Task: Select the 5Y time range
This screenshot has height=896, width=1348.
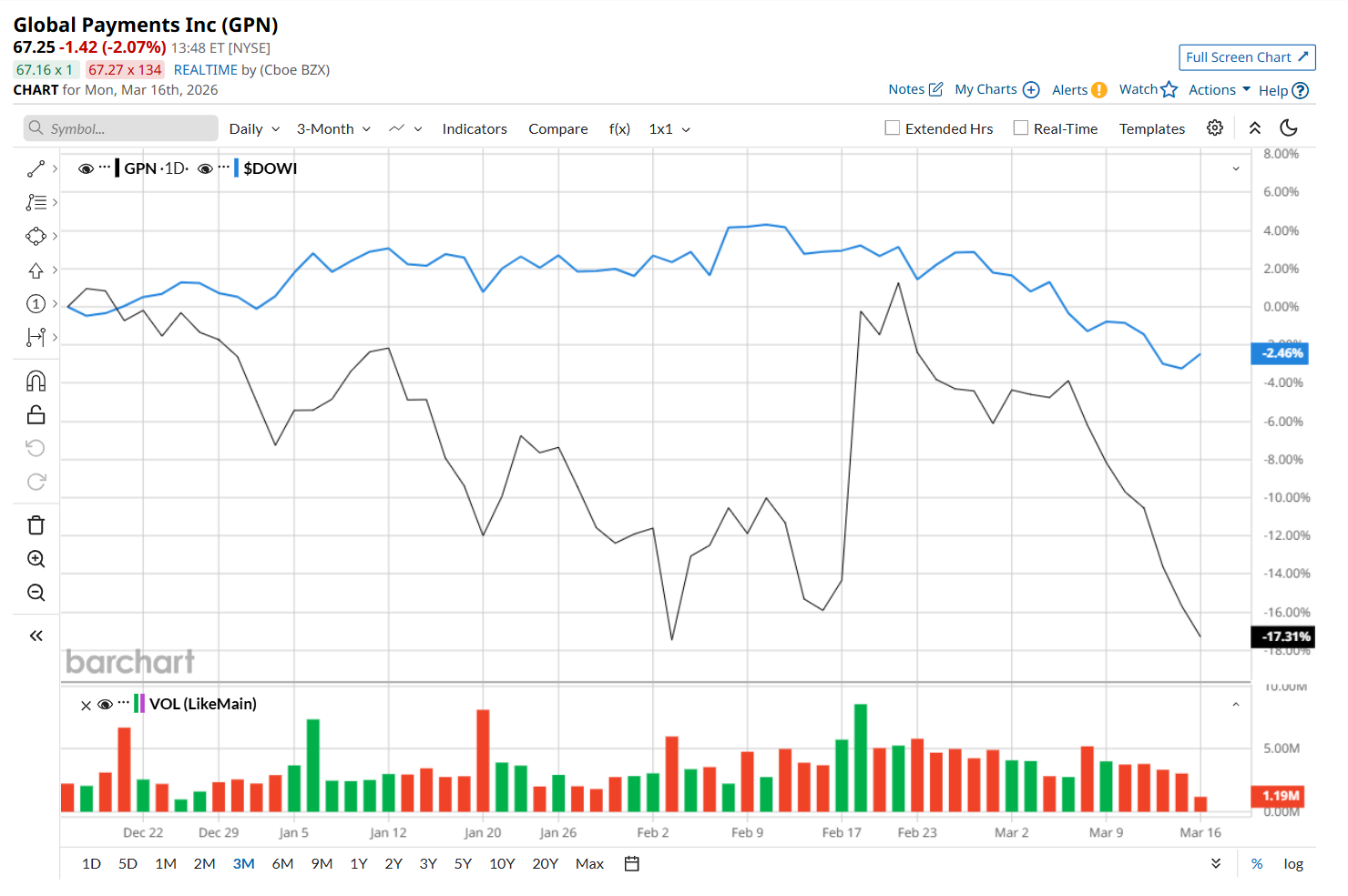Action: click(463, 863)
